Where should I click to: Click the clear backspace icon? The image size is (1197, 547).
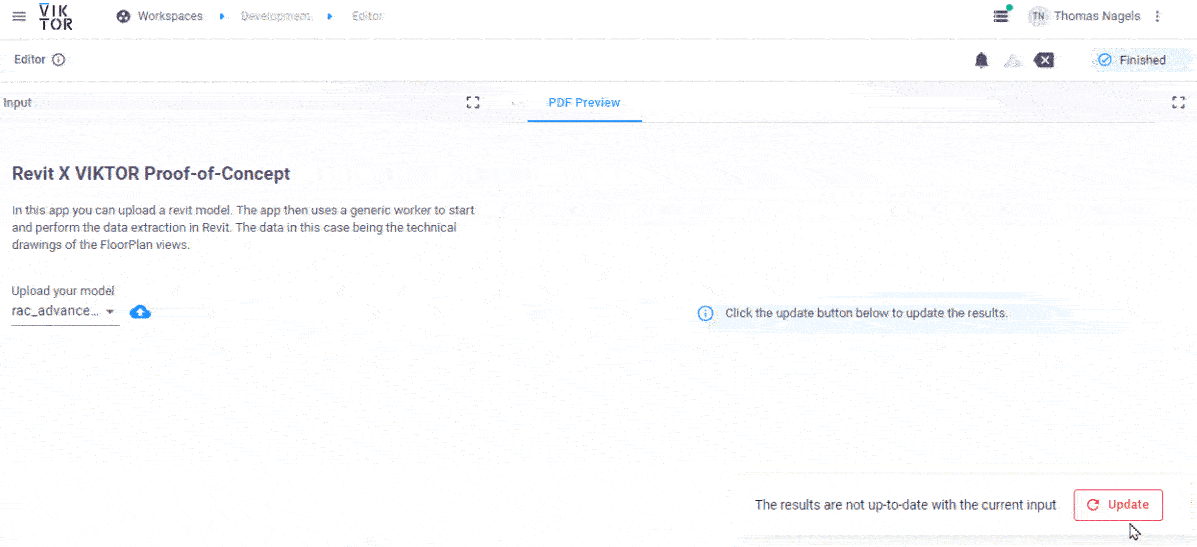pyautogui.click(x=1044, y=60)
